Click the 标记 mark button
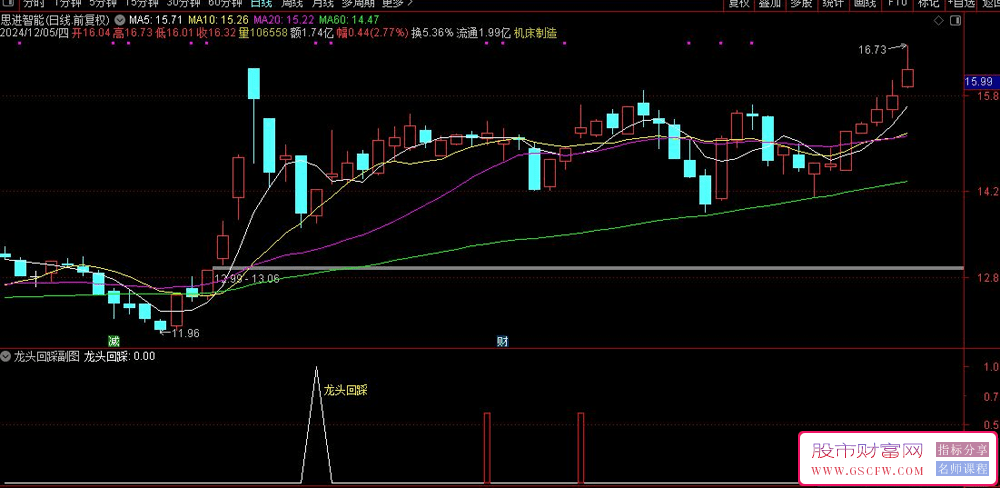The image size is (1000, 488). click(x=929, y=3)
